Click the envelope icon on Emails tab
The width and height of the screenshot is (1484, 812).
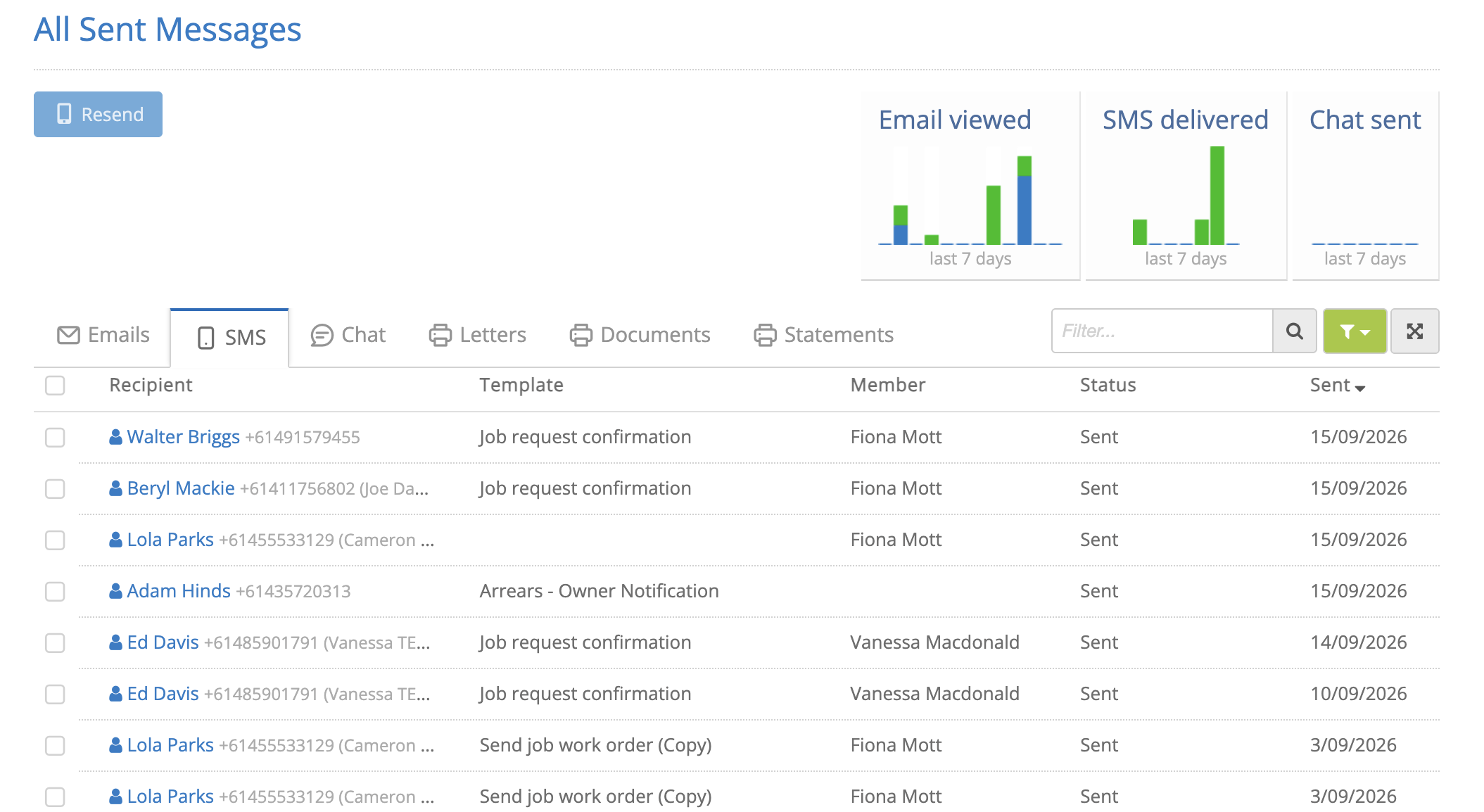tap(68, 335)
